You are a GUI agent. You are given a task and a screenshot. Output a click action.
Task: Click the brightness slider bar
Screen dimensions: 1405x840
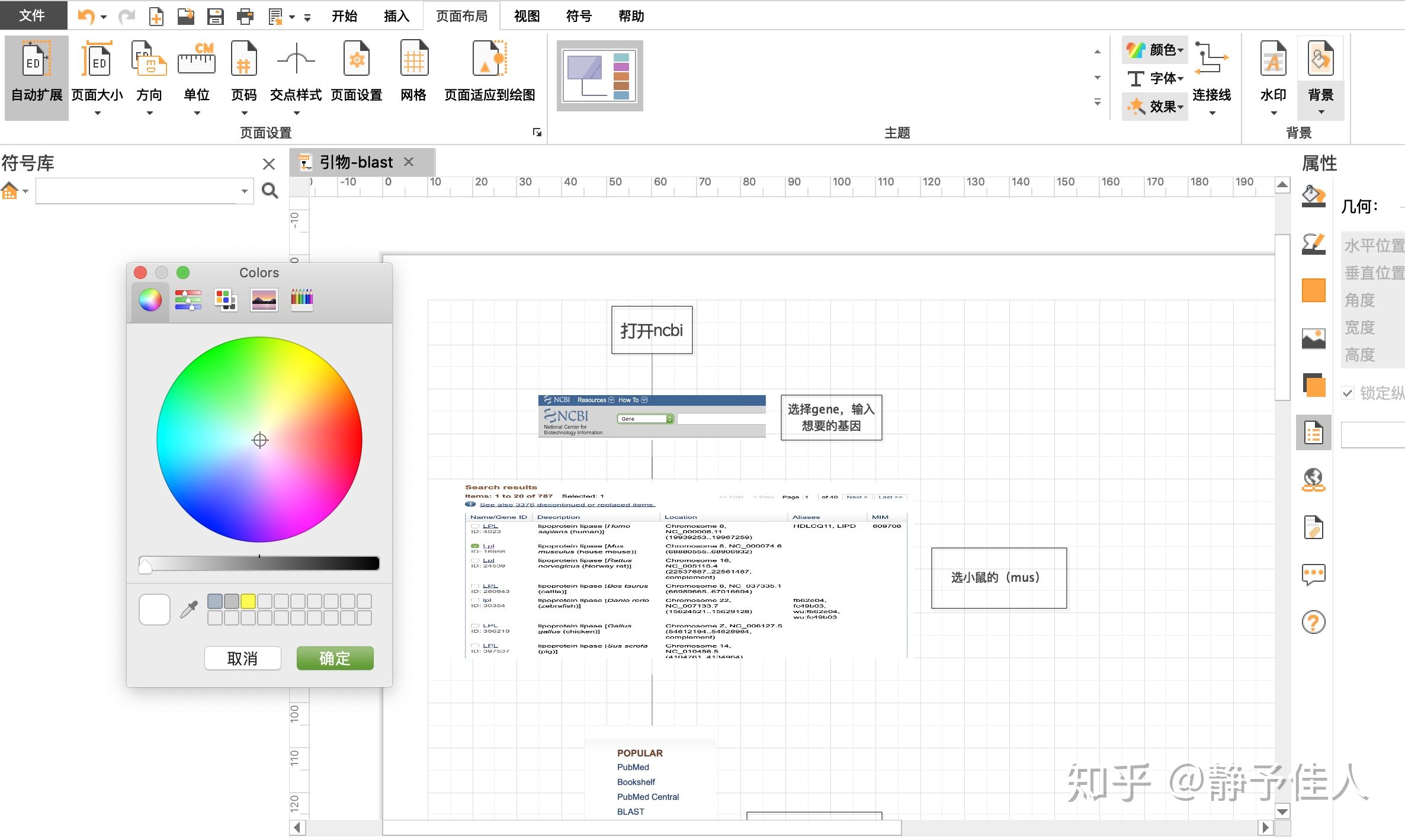259,563
